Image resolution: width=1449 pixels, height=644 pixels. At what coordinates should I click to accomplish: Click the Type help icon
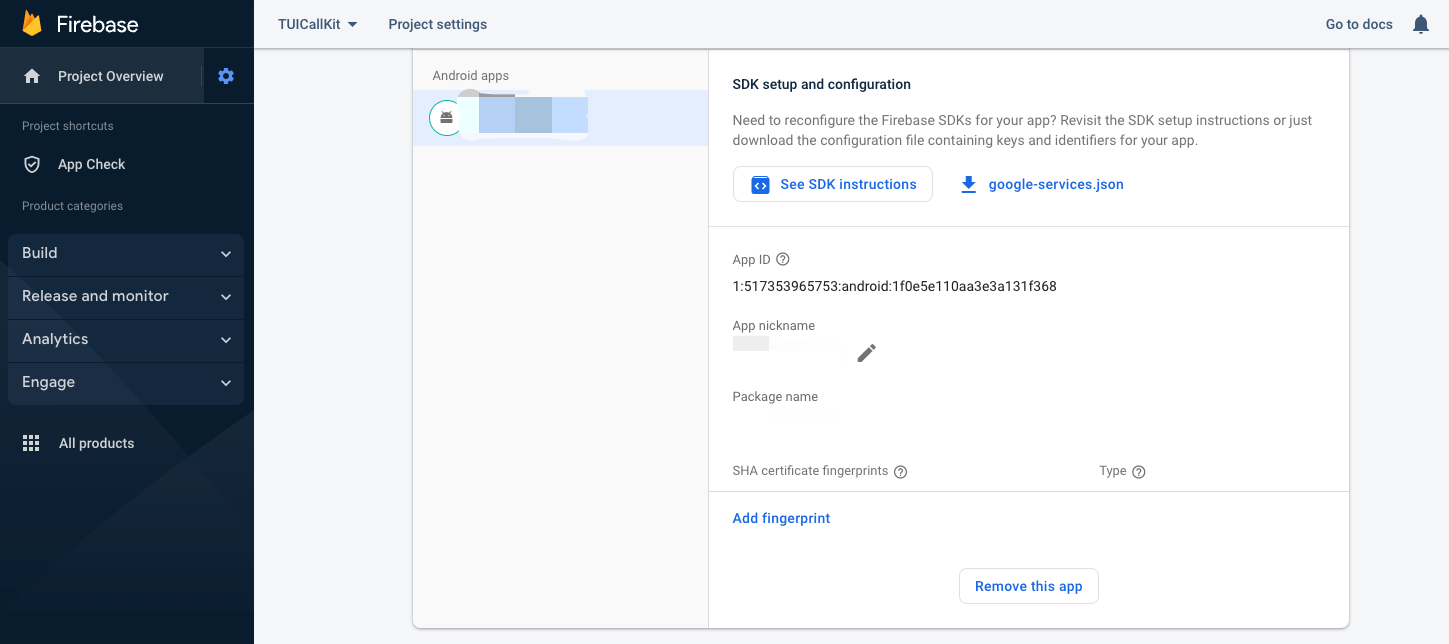(x=1138, y=472)
